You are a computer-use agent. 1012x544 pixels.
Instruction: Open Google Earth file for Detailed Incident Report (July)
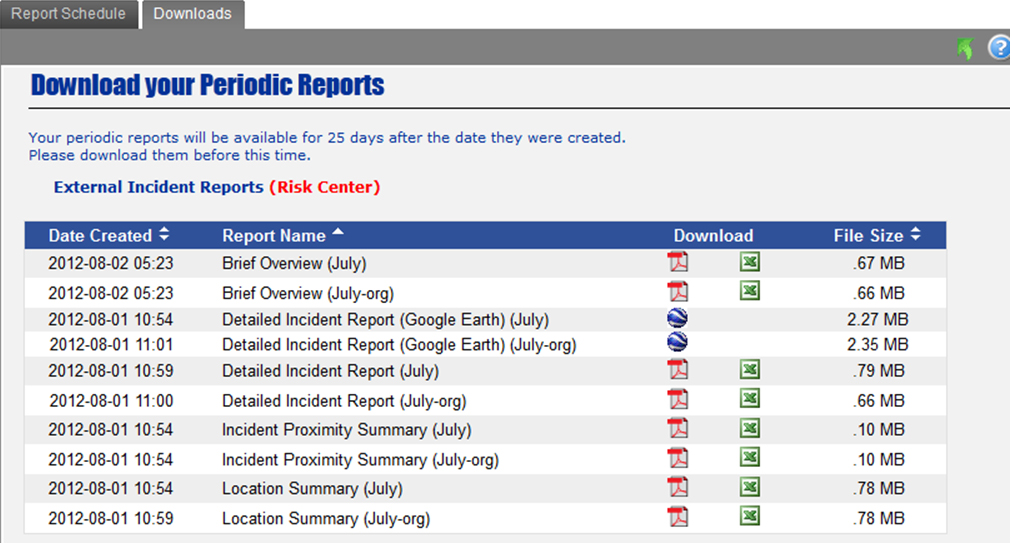pos(678,319)
